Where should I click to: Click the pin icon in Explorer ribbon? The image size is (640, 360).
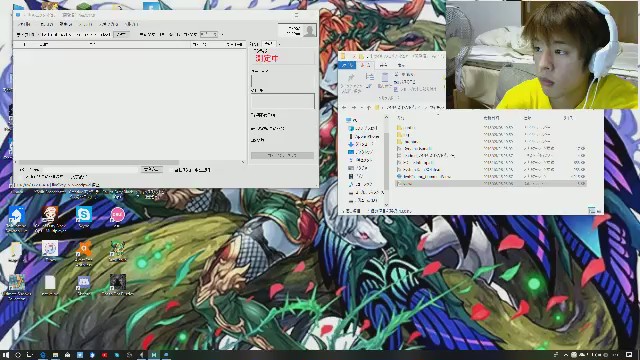click(351, 78)
